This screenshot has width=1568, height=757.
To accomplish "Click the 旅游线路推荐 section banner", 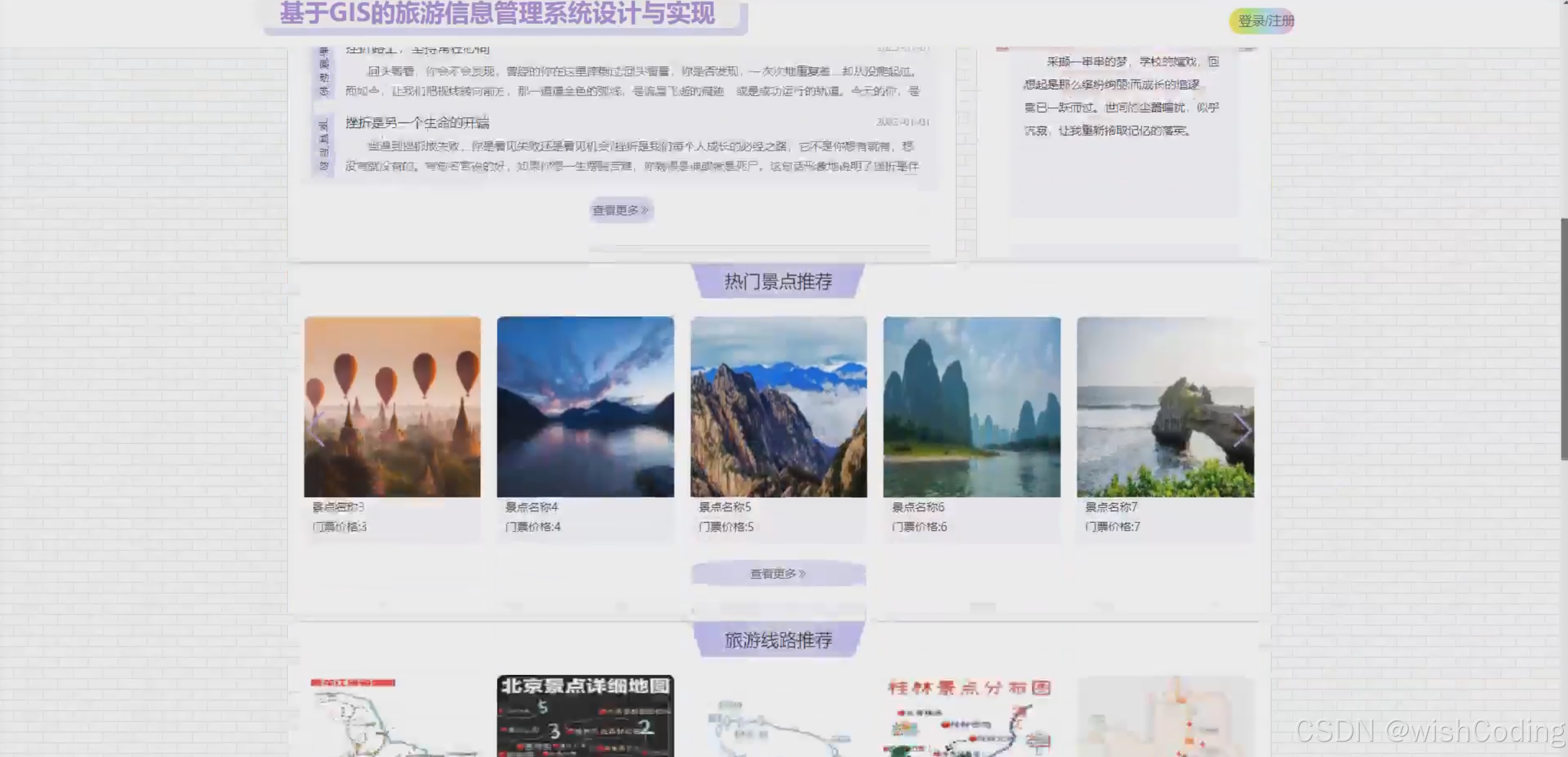I will pyautogui.click(x=779, y=641).
